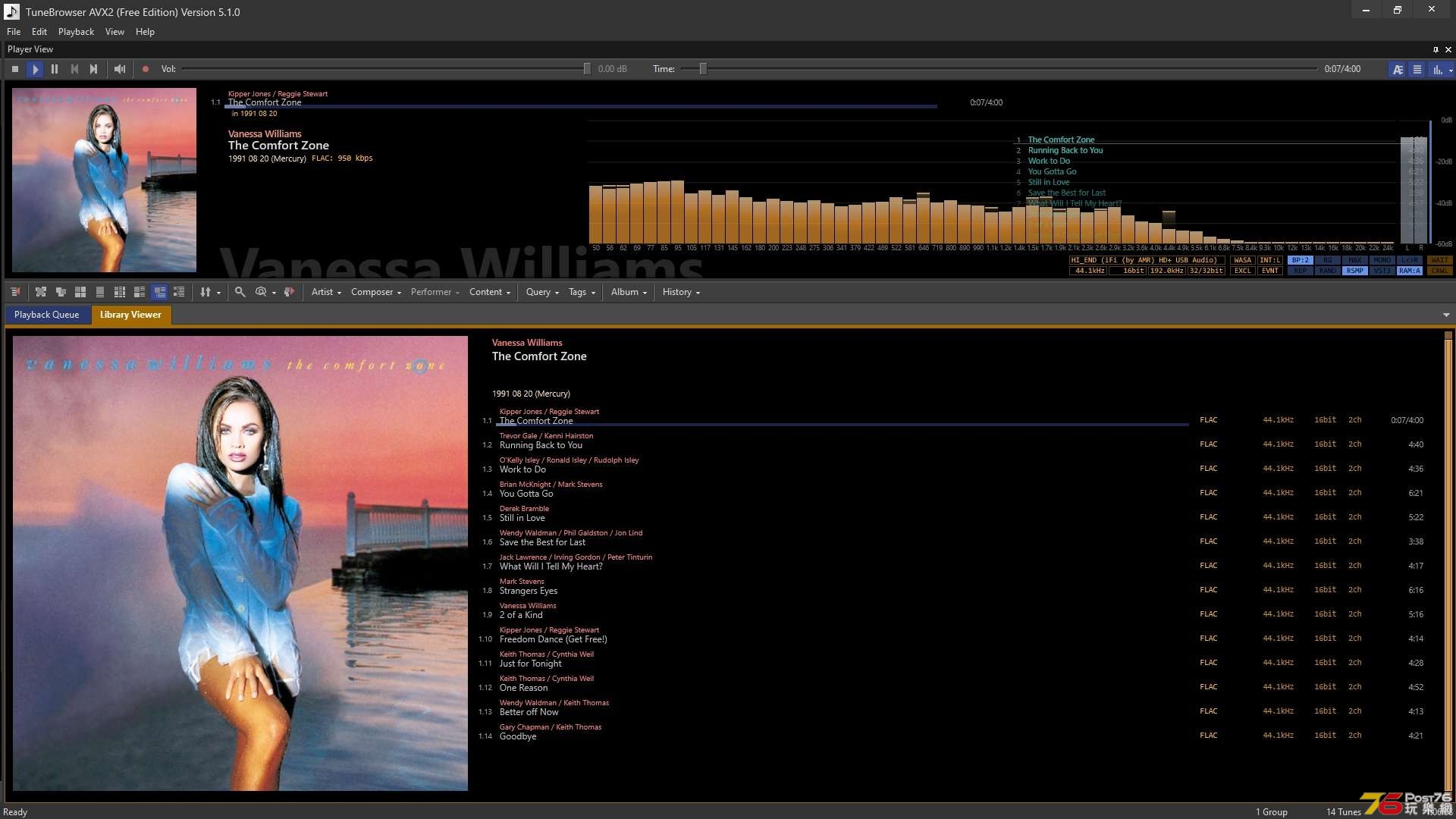
Task: Open the File menu
Action: point(14,32)
